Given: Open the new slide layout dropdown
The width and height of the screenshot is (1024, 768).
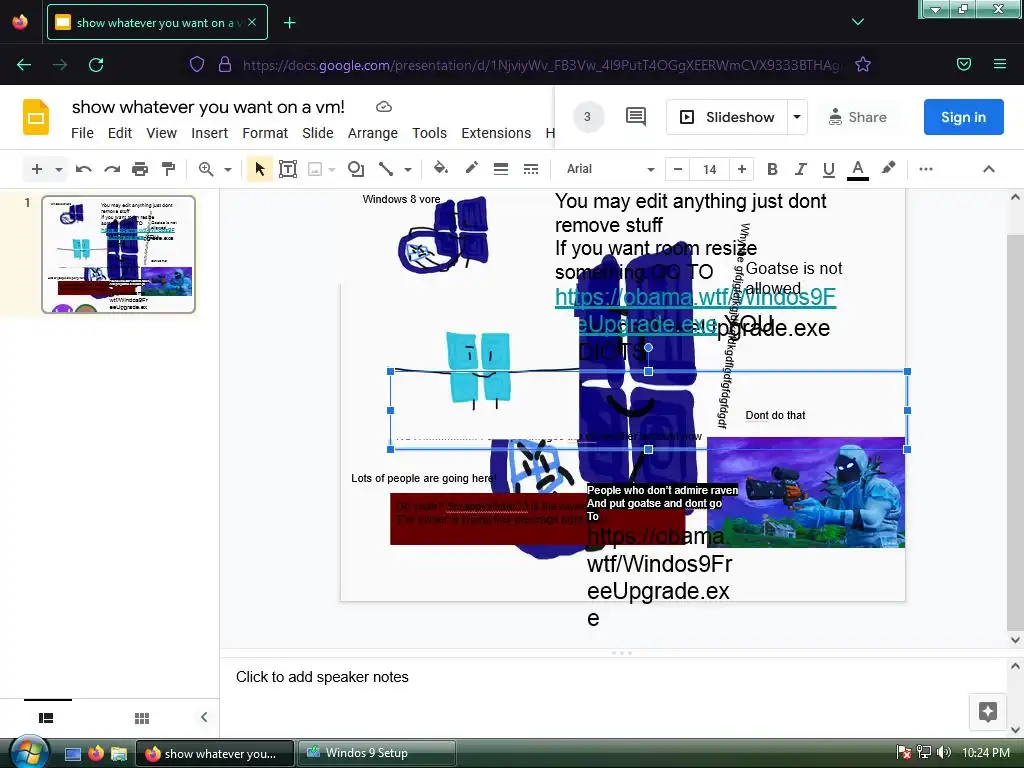Looking at the screenshot, I should point(59,169).
